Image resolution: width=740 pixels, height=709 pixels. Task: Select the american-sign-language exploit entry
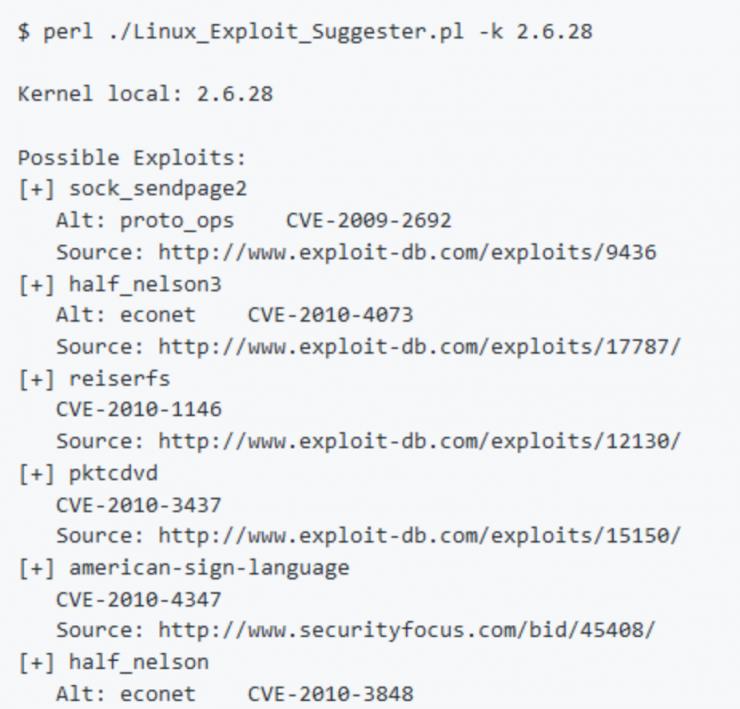click(208, 568)
